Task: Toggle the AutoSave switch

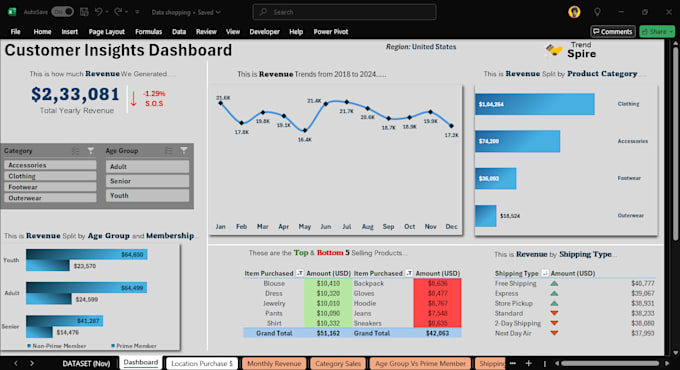Action: click(62, 12)
